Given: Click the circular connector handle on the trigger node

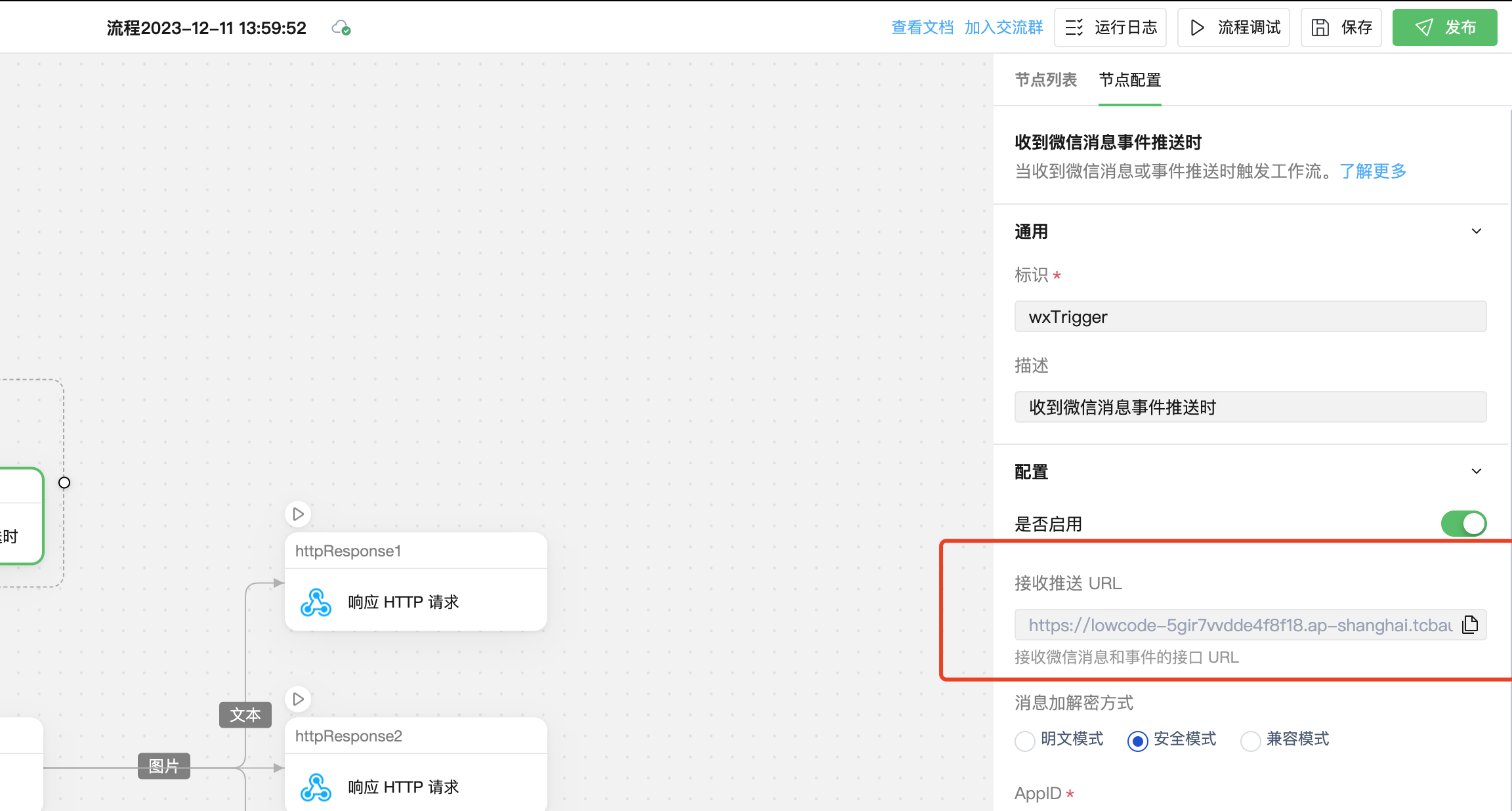Looking at the screenshot, I should point(64,483).
